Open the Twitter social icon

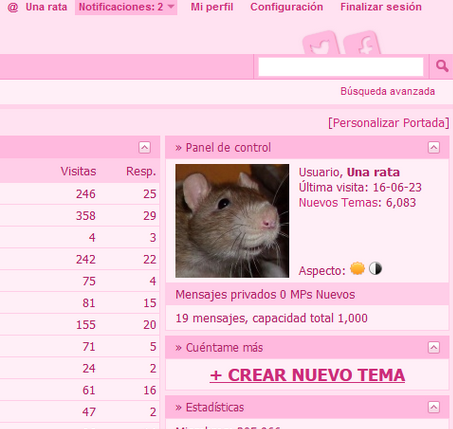(321, 43)
